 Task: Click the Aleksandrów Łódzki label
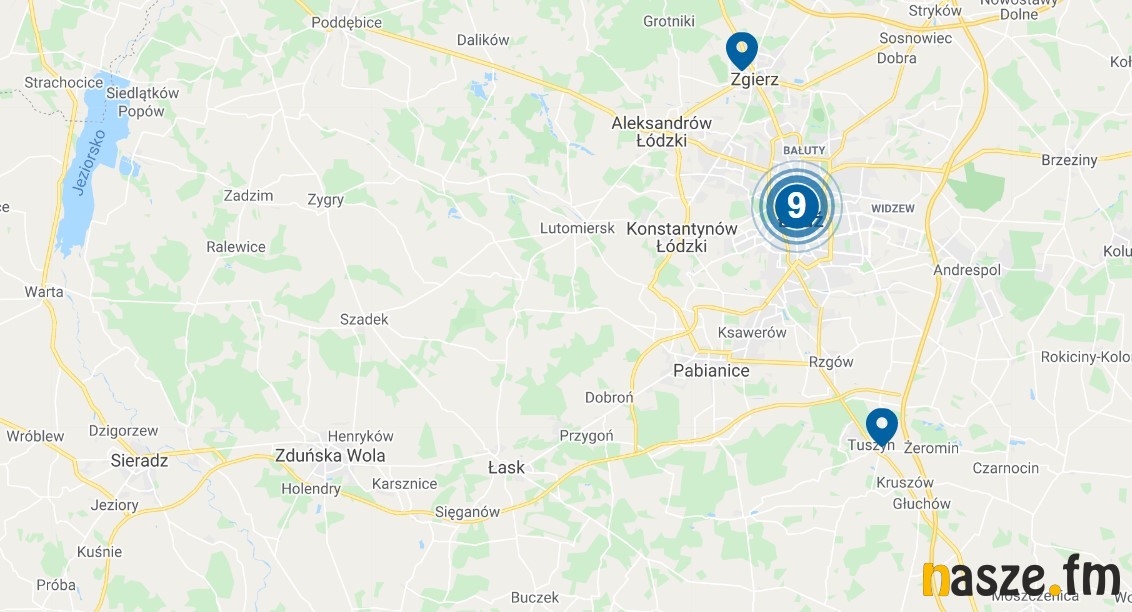click(661, 132)
